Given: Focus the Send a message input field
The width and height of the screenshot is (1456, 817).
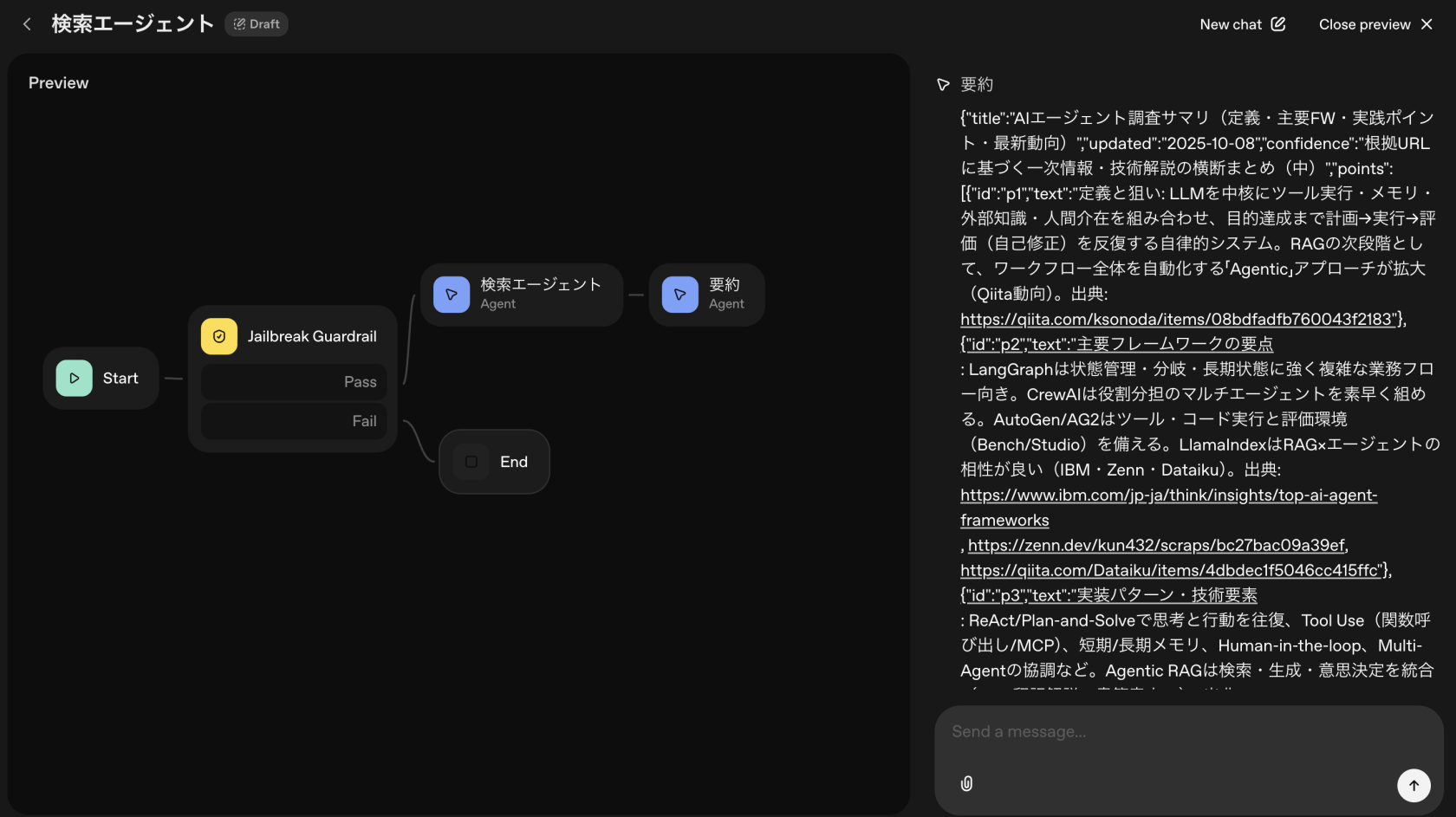Looking at the screenshot, I should coord(1170,732).
